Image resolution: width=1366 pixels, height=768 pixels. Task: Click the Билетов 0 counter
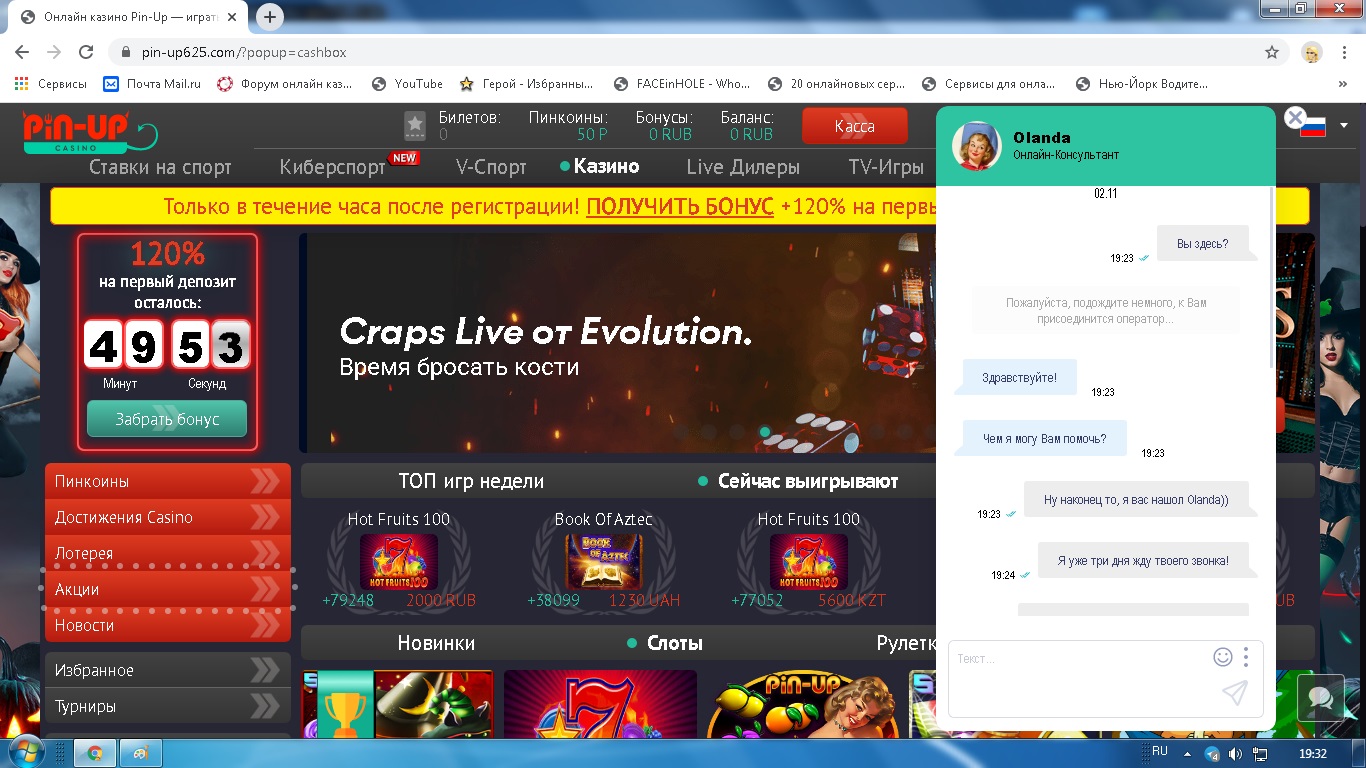(x=469, y=126)
